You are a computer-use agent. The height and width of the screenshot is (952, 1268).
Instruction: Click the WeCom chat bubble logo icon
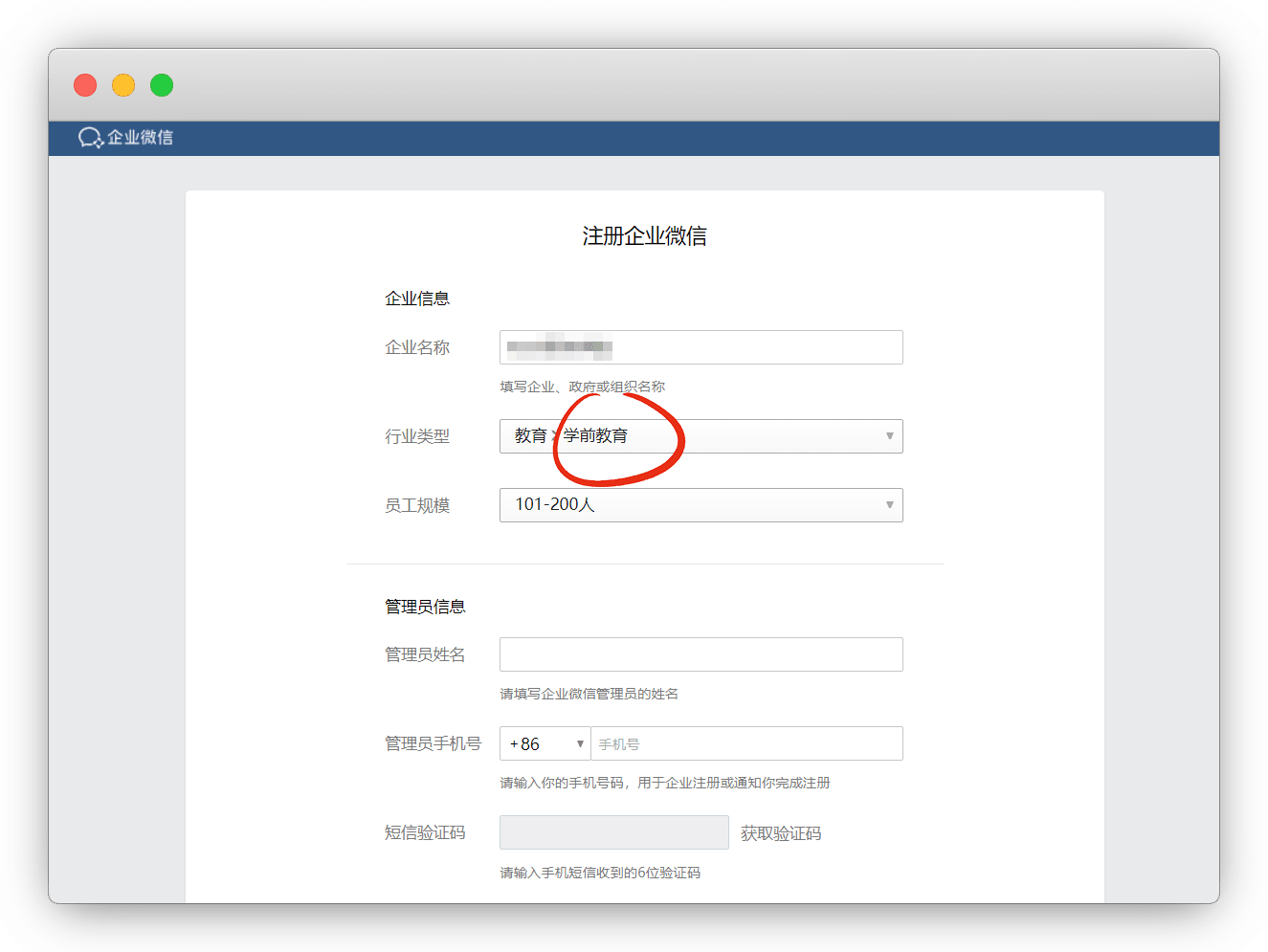tap(90, 138)
